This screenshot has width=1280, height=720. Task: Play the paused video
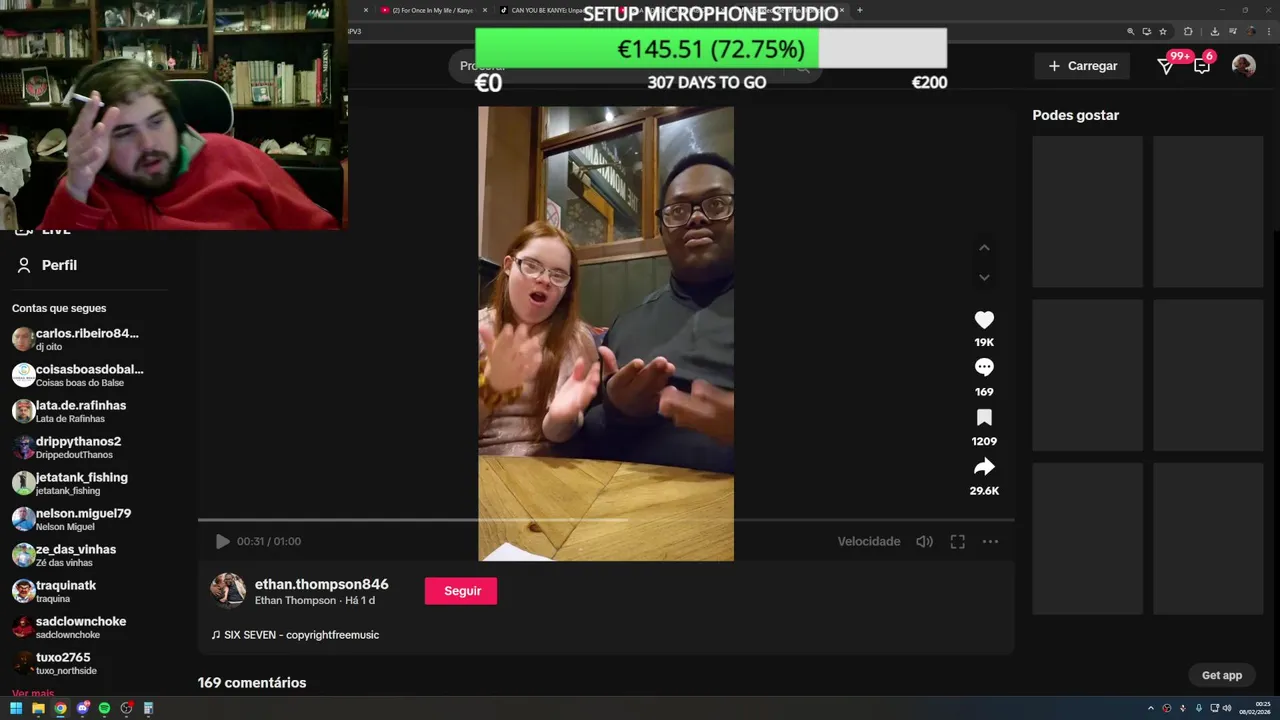click(222, 541)
